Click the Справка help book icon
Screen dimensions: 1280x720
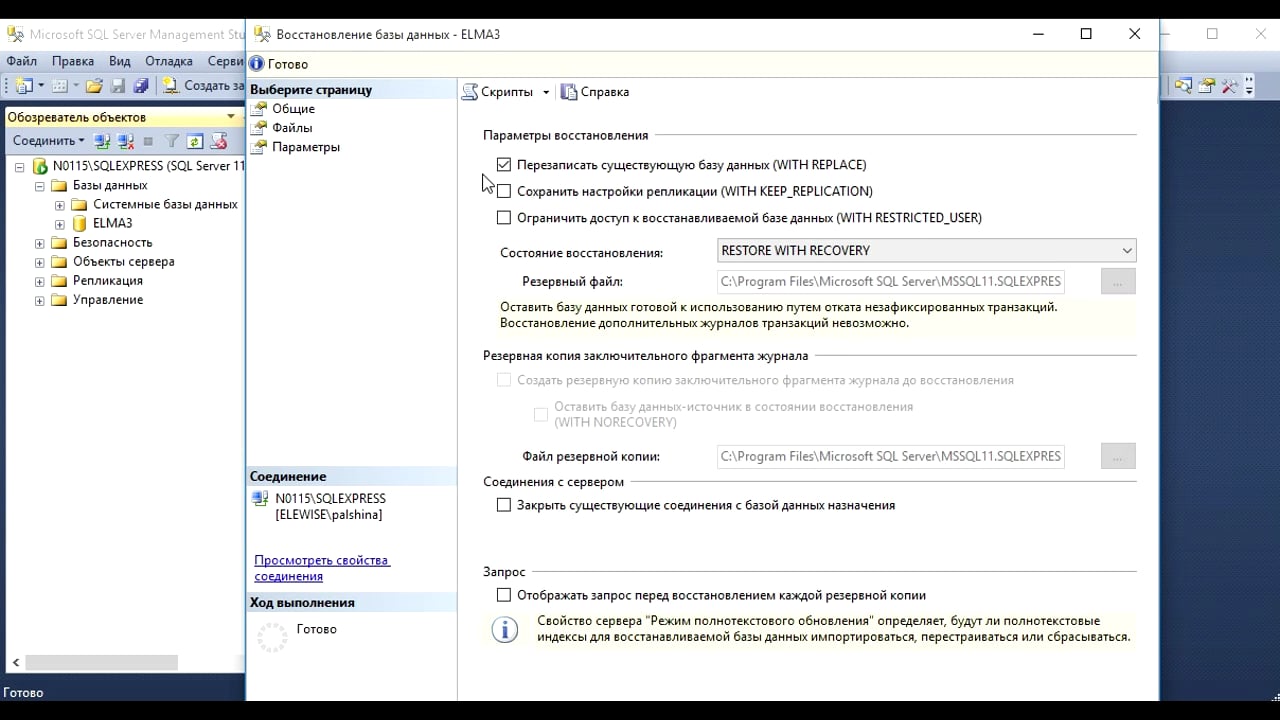(x=569, y=92)
